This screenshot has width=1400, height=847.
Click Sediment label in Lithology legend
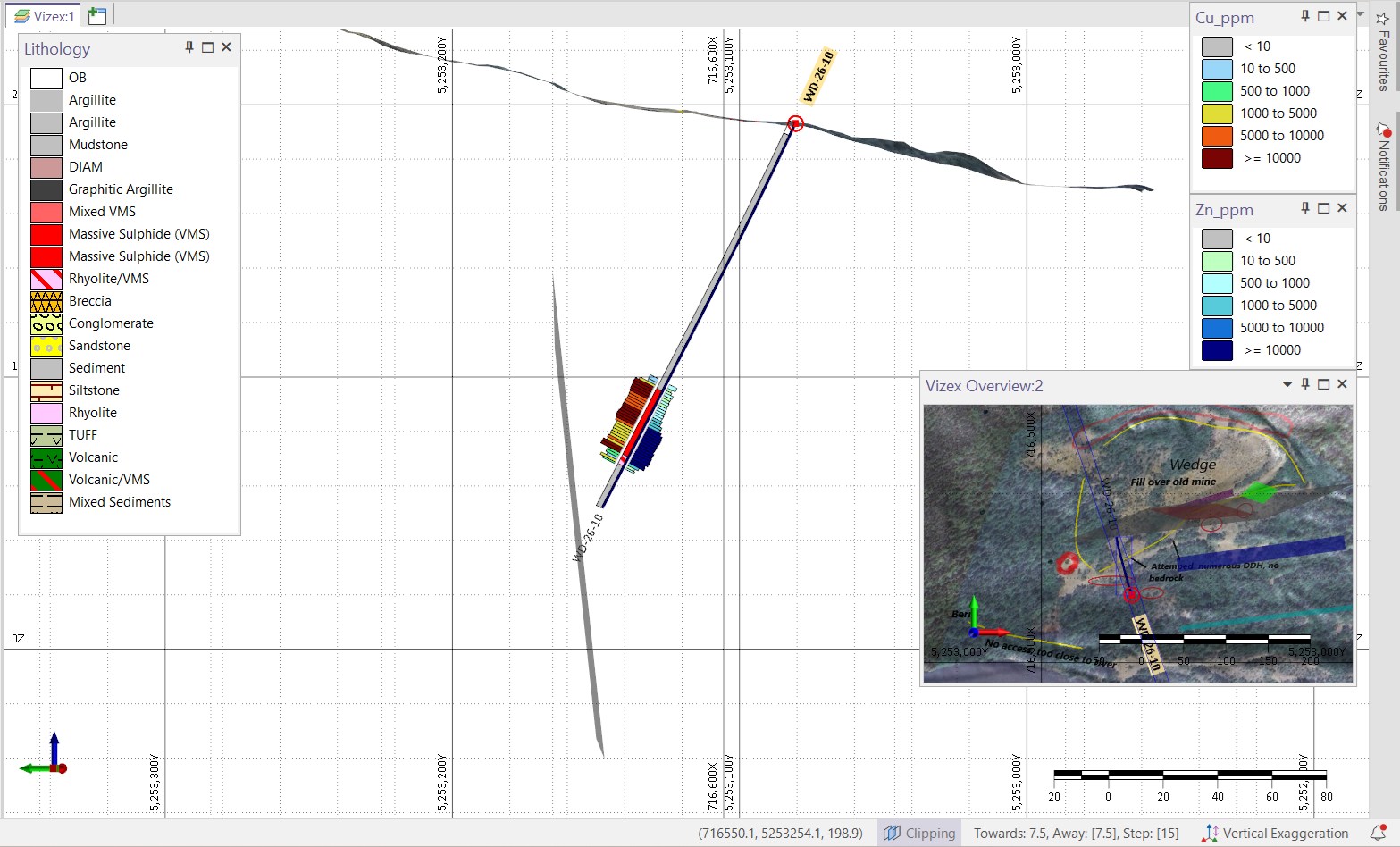96,368
